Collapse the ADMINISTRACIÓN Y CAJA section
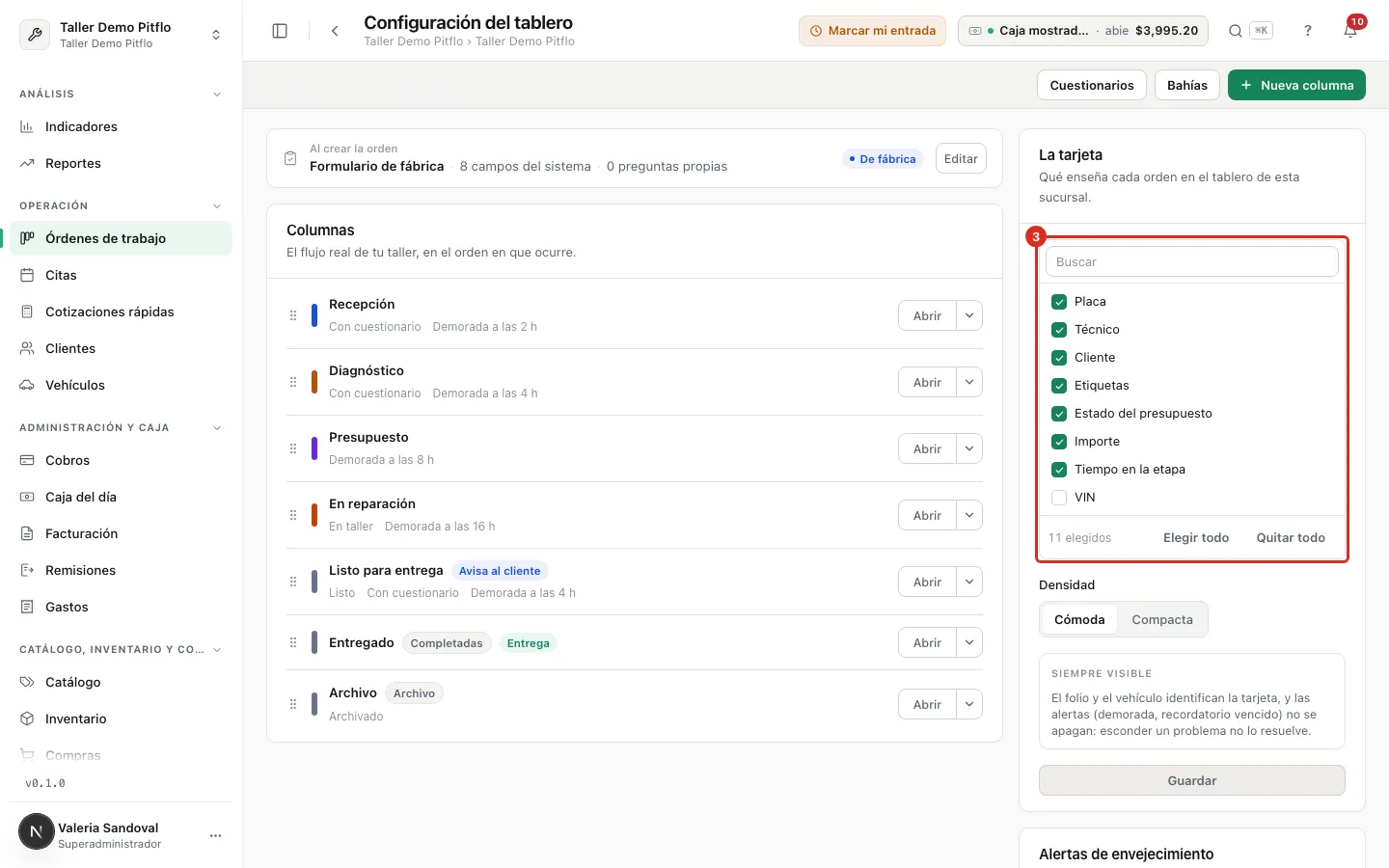Viewport: 1389px width, 868px height. click(x=217, y=427)
